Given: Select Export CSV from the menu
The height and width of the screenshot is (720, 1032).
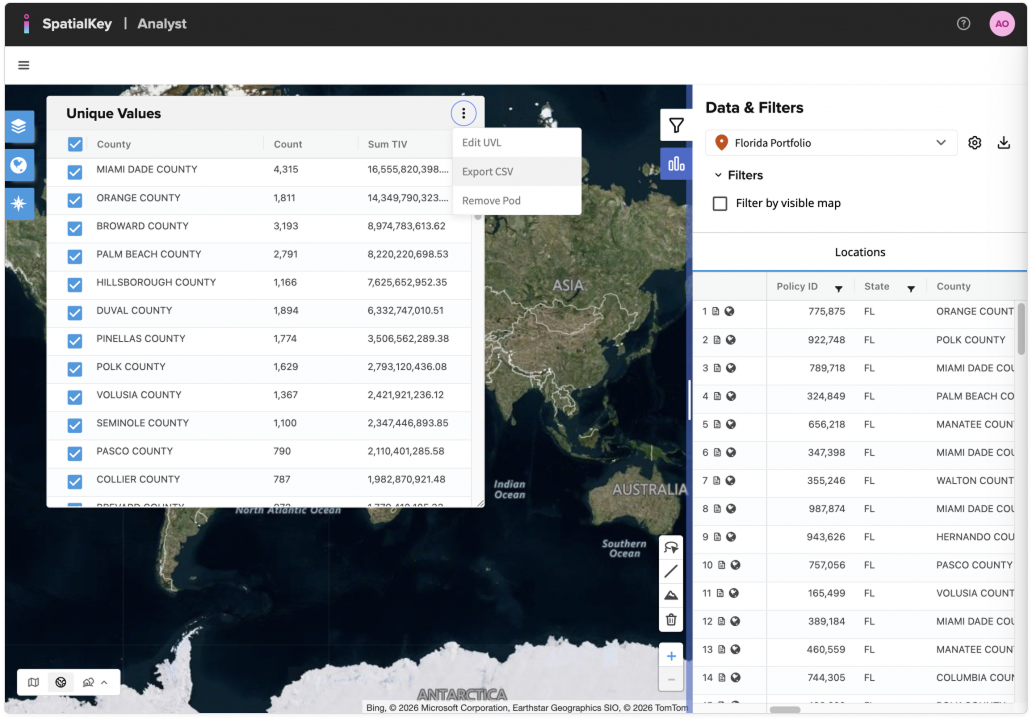Looking at the screenshot, I should coord(488,172).
